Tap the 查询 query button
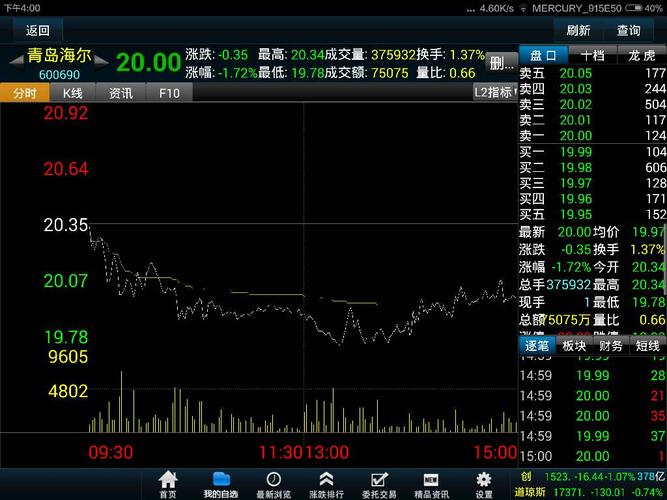The width and height of the screenshot is (667, 500). pos(628,31)
